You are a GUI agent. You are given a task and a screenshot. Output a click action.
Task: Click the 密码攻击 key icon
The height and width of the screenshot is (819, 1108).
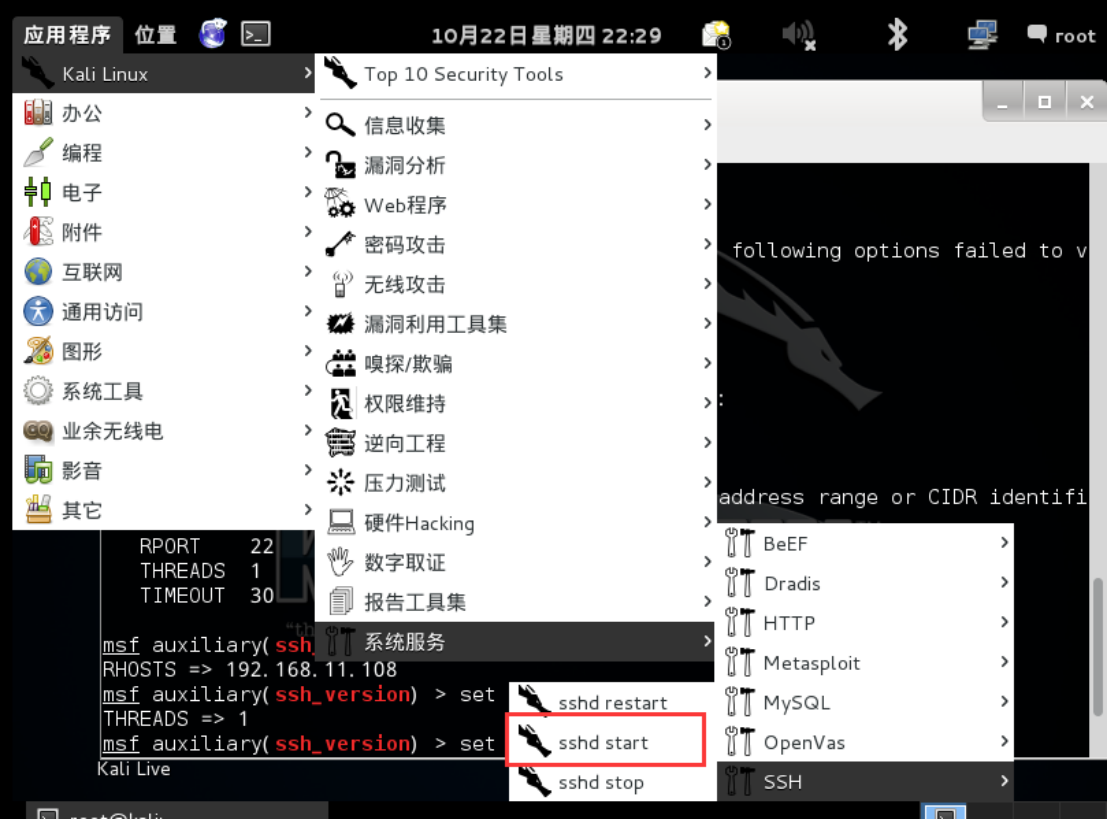pos(340,244)
